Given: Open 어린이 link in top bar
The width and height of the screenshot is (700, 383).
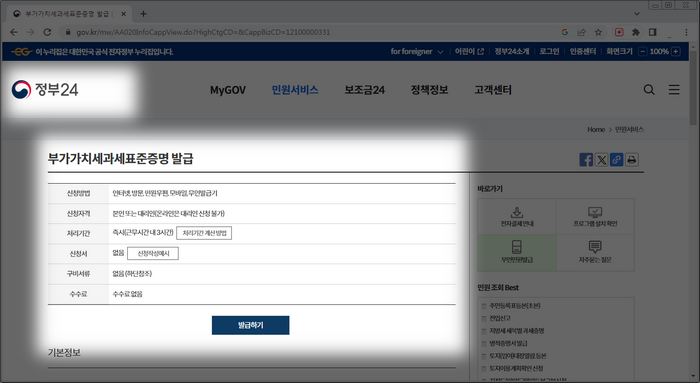Looking at the screenshot, I should coord(469,51).
